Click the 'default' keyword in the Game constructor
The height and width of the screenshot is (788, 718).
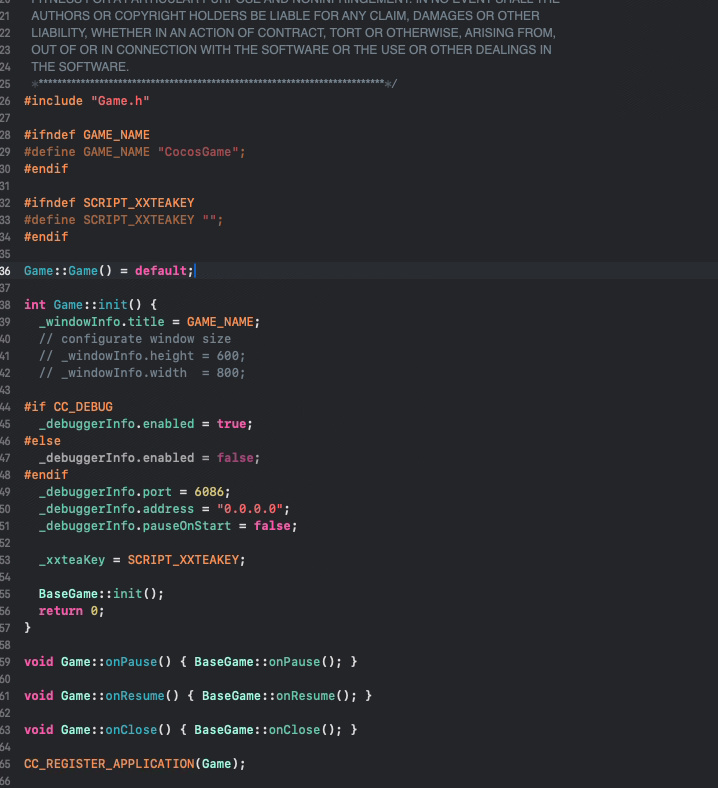pos(161,271)
